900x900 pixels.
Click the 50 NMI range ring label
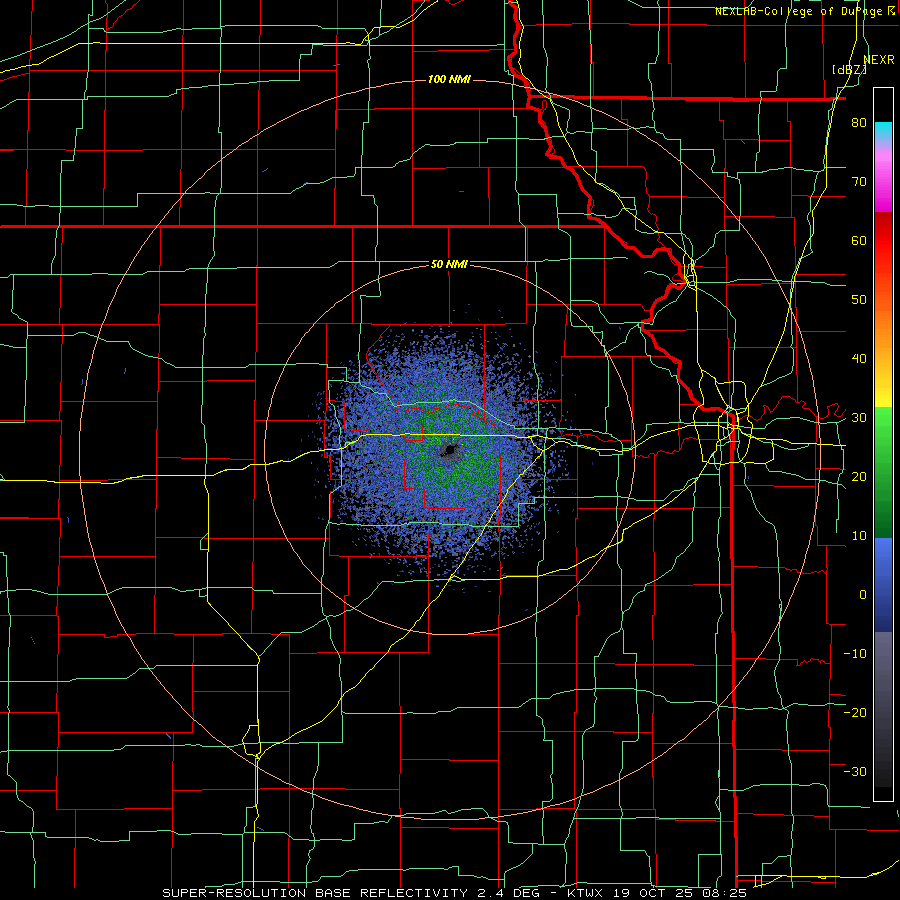pos(449,264)
